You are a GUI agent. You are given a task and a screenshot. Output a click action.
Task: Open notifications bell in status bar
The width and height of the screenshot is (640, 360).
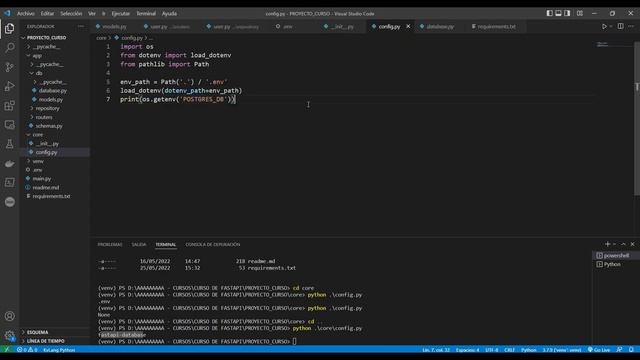(x=631, y=350)
